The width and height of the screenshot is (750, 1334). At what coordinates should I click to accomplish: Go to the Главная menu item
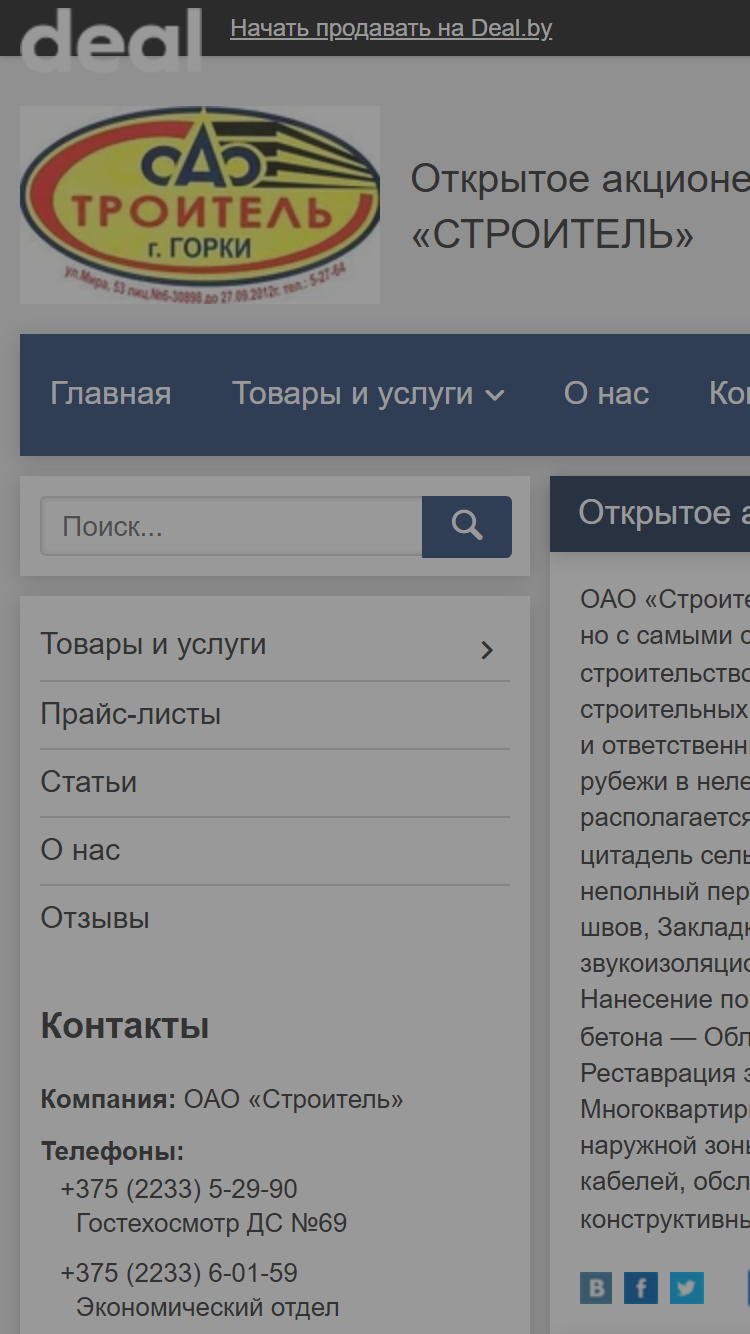[x=111, y=394]
